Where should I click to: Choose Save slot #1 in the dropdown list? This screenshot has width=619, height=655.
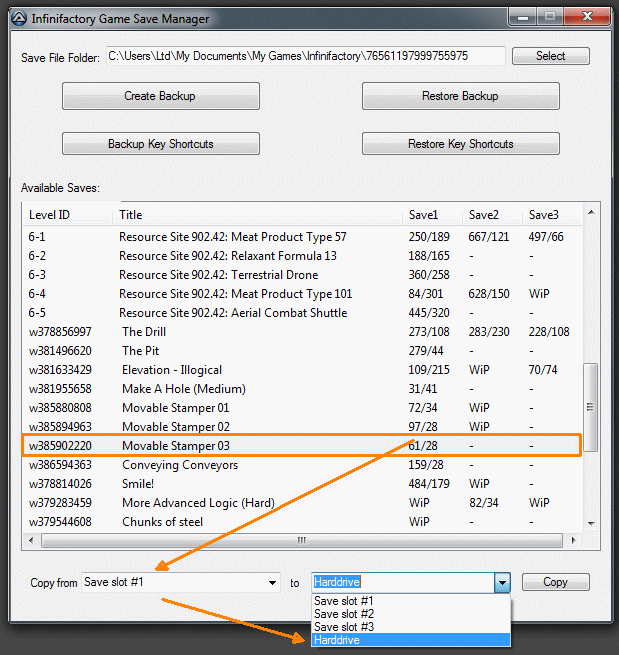[411, 601]
